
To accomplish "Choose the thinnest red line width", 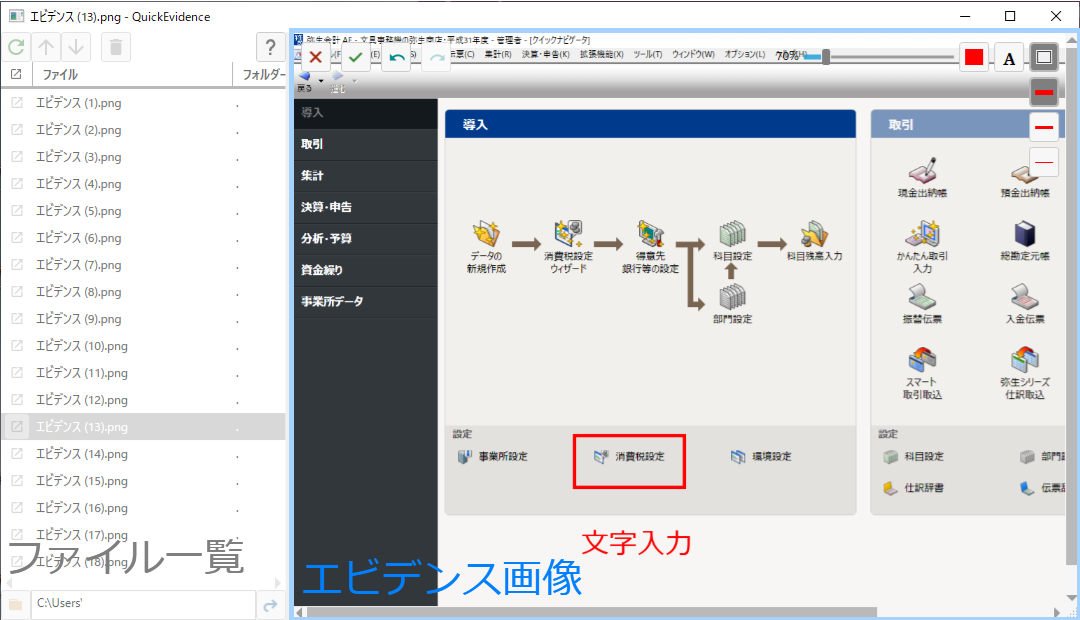I will point(1044,162).
